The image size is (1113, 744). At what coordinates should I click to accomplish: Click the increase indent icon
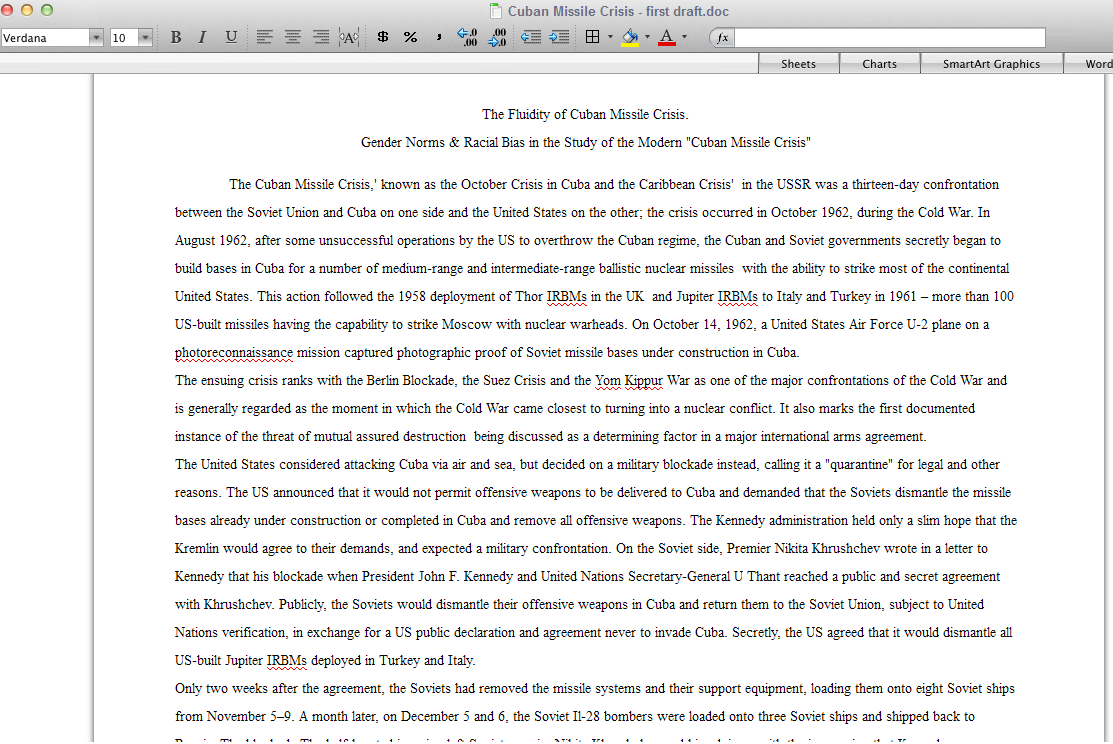click(x=560, y=37)
